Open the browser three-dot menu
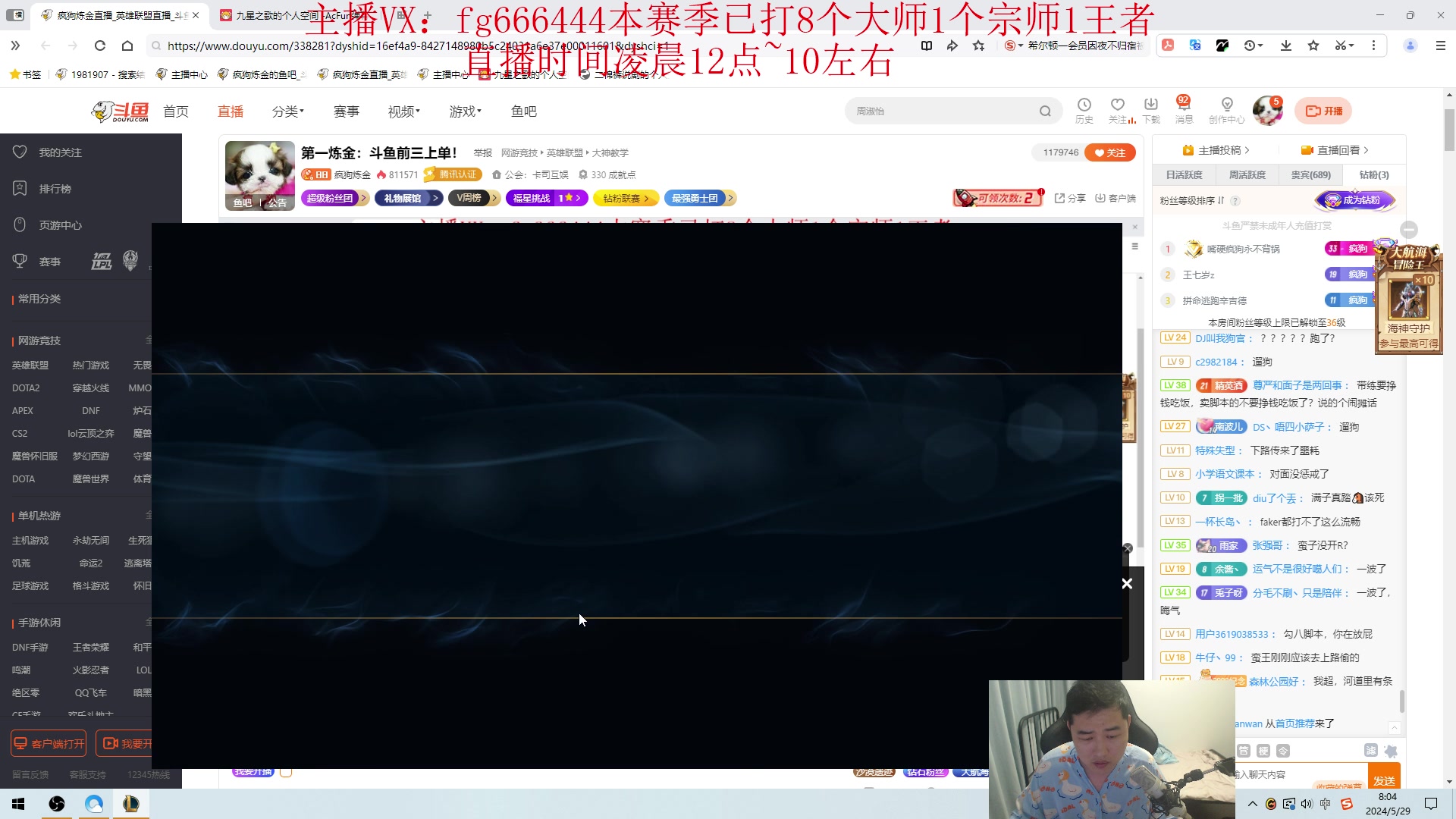The width and height of the screenshot is (1456, 819). point(1373,45)
